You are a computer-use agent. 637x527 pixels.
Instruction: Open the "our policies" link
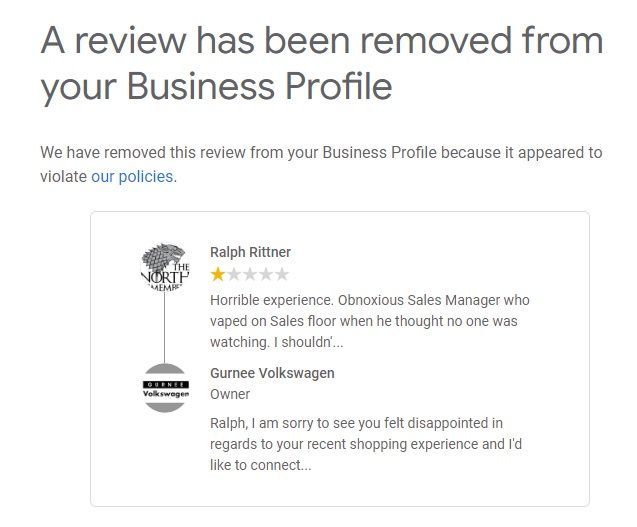(x=132, y=177)
